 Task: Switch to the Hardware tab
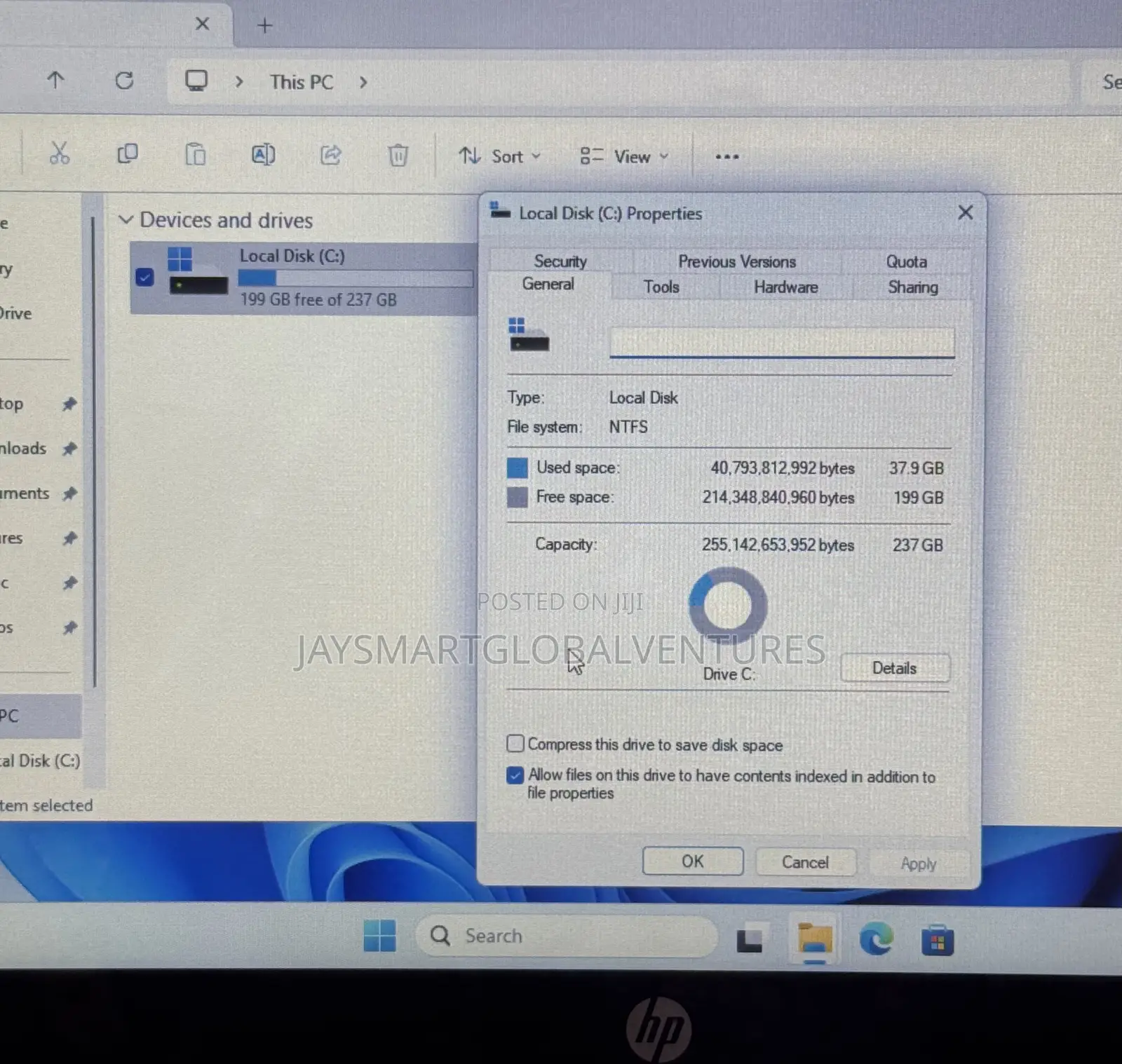coord(786,287)
